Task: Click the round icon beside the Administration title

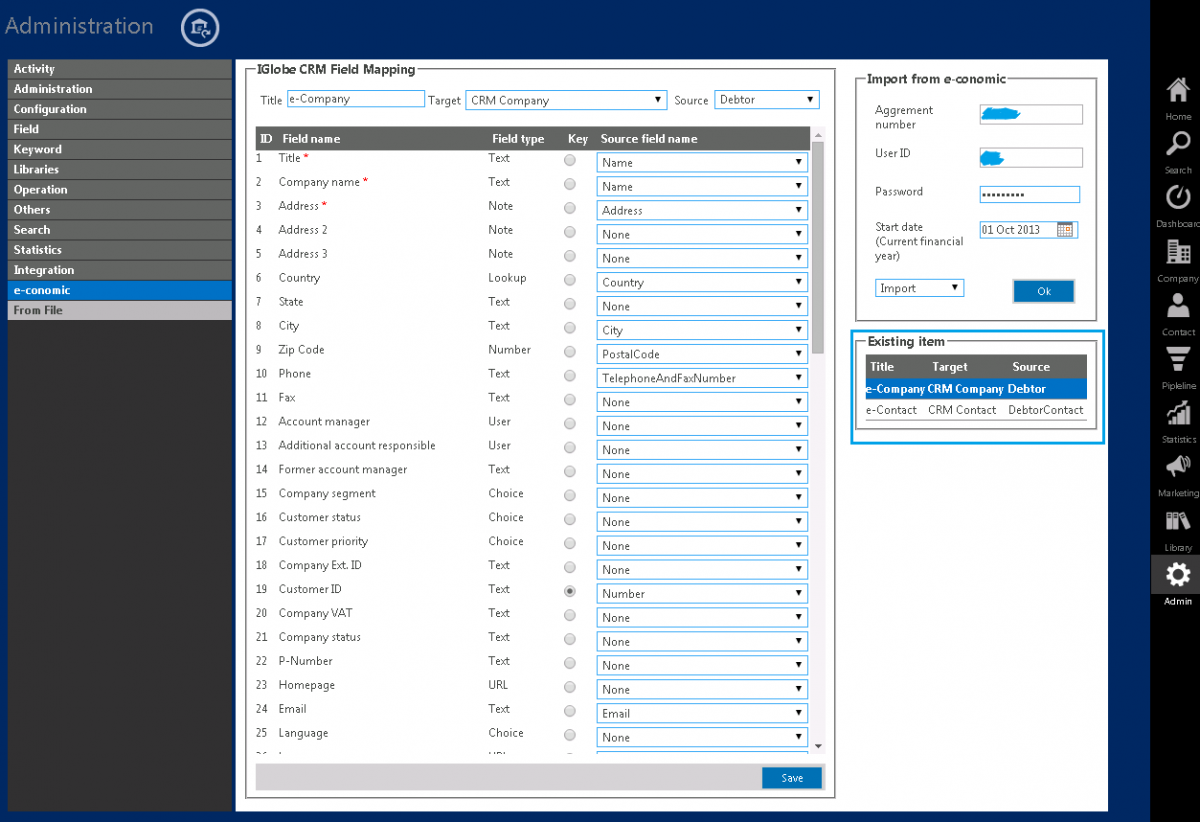Action: [200, 27]
